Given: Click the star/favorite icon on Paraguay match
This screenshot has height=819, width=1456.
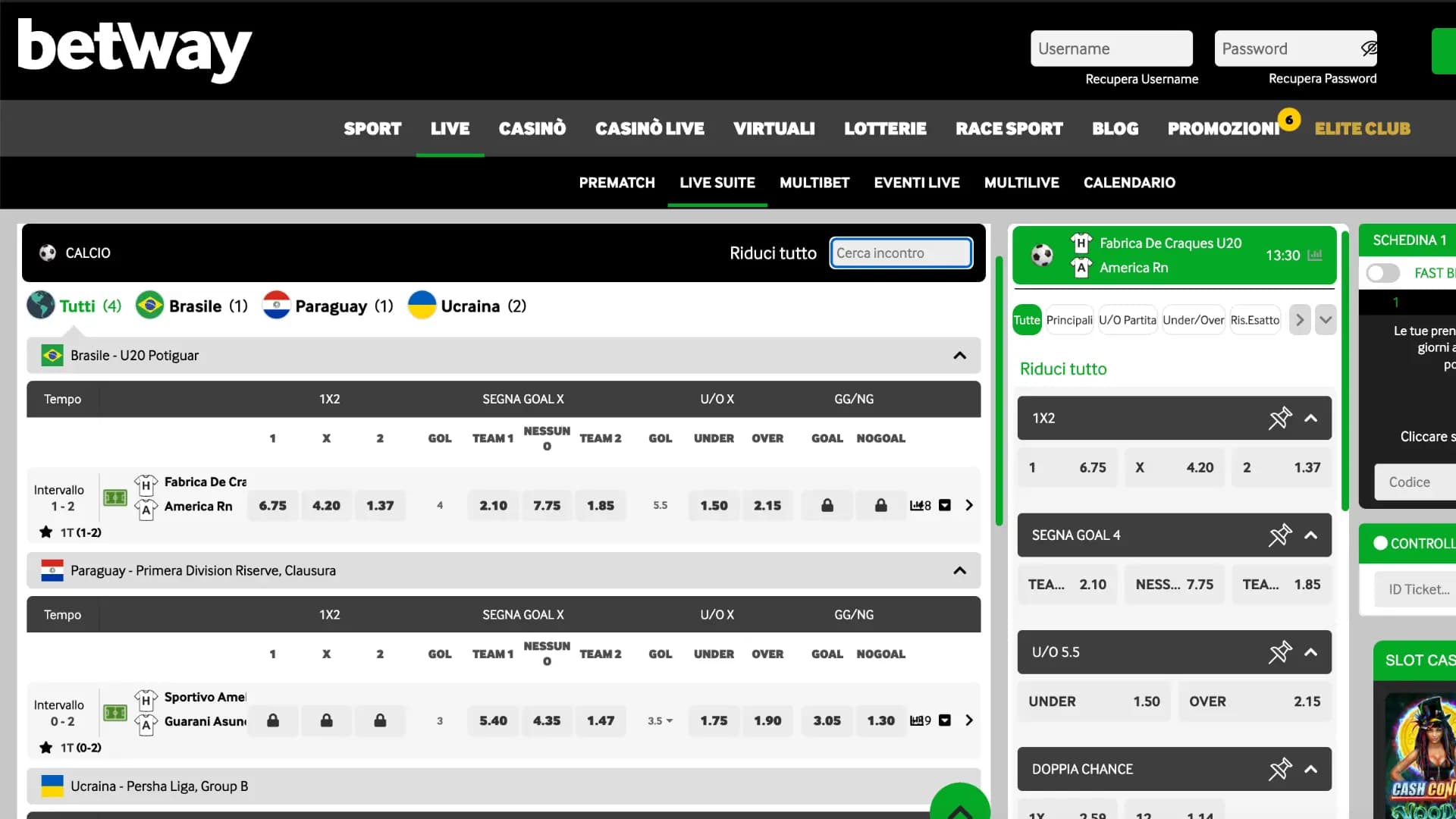Looking at the screenshot, I should coord(44,746).
